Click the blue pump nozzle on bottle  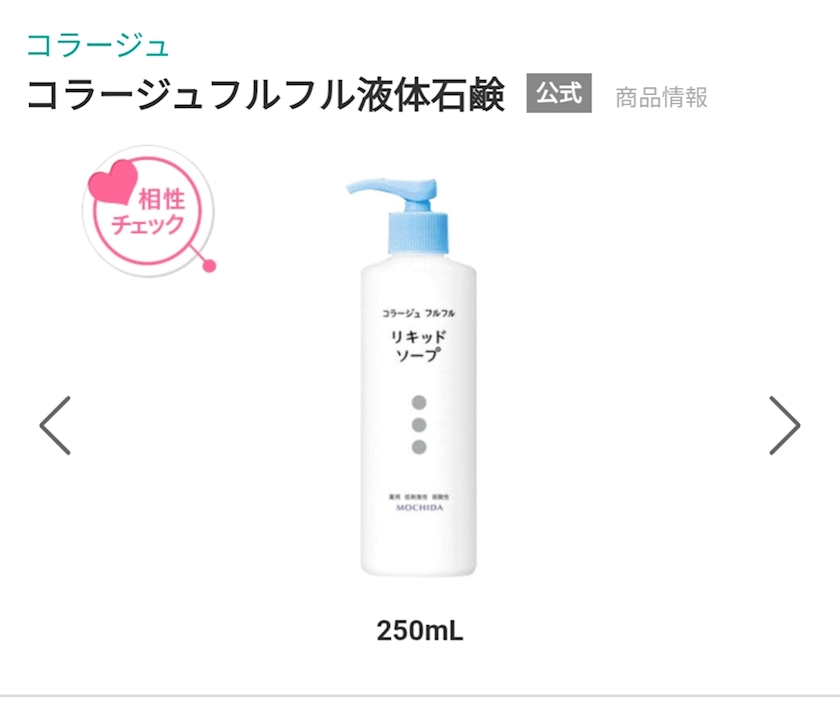coord(392,191)
